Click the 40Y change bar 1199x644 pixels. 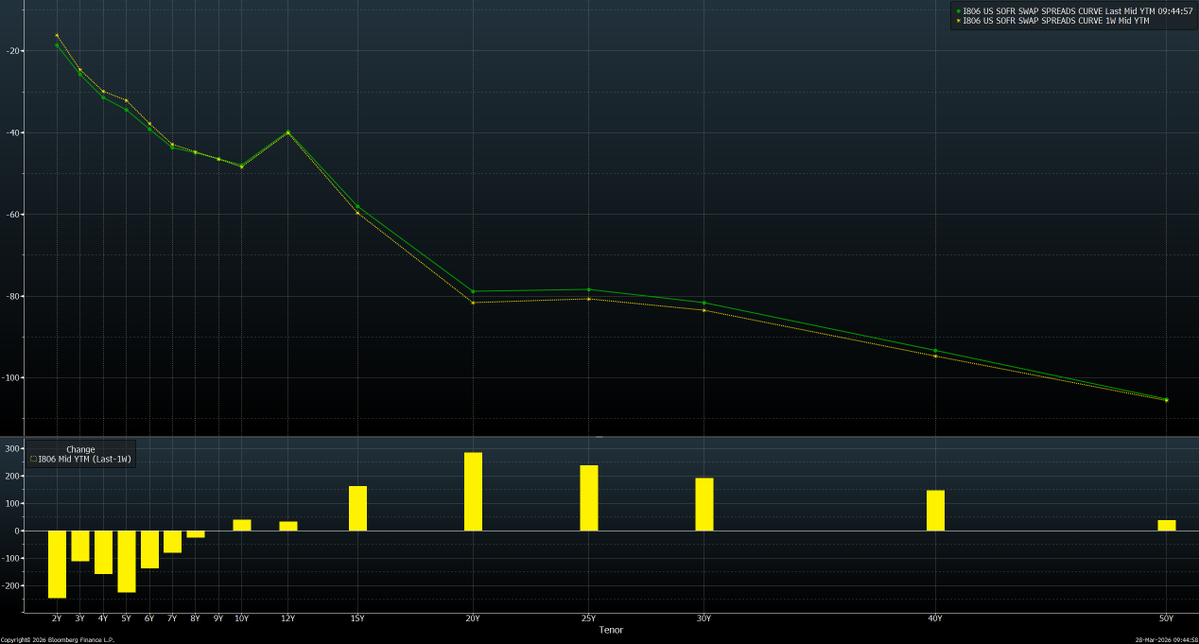pyautogui.click(x=935, y=511)
